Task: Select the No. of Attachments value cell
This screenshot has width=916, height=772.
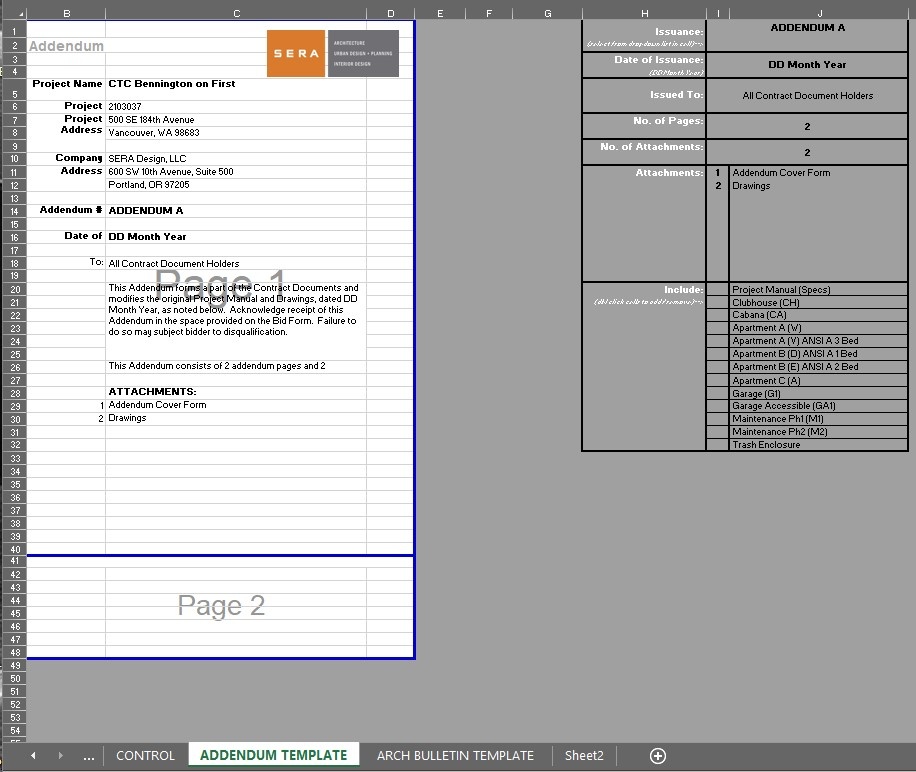Action: tap(807, 152)
